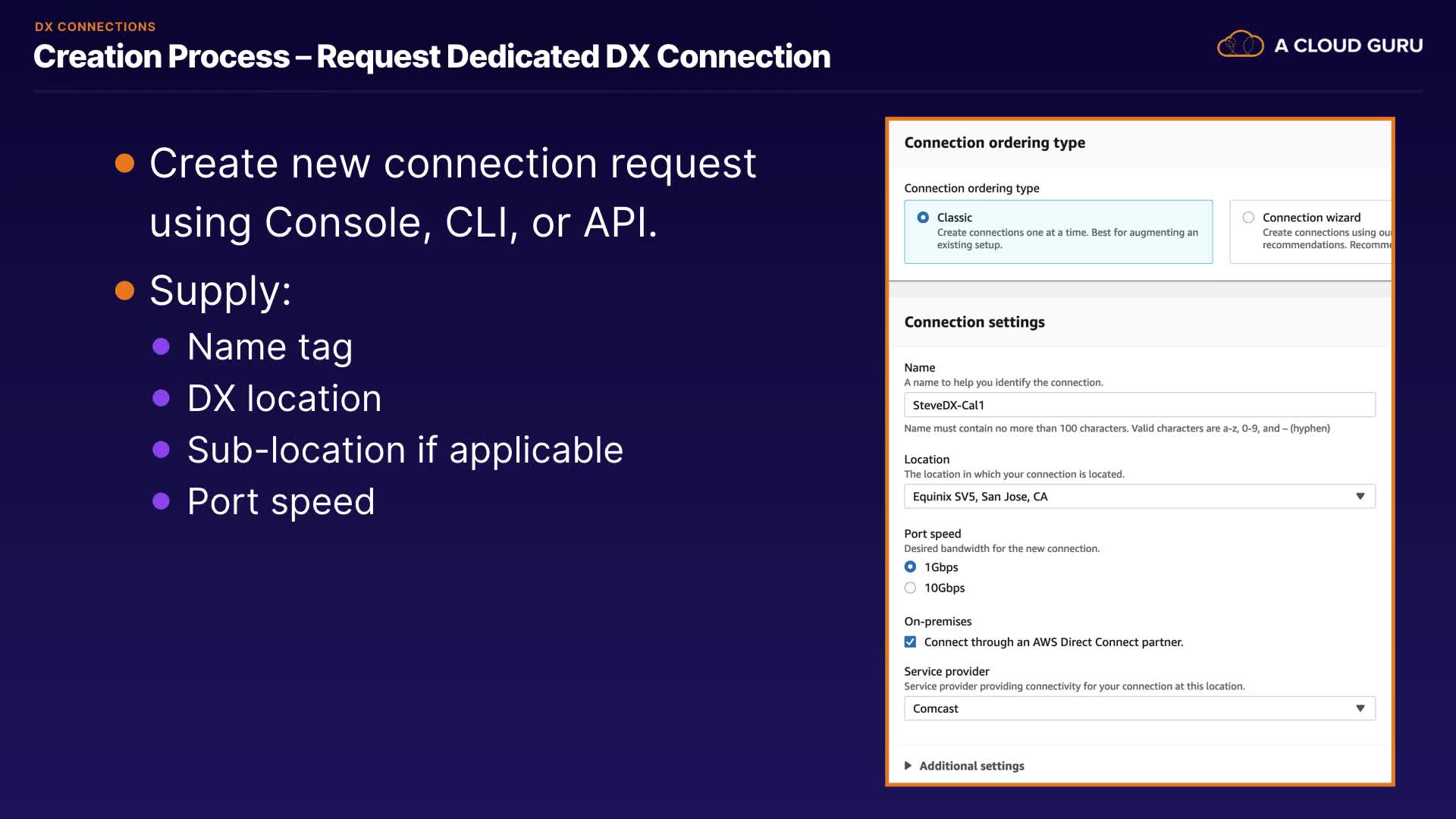Click the Name input field containing SteveDX-Cal1
Screen dimensions: 1456x819
1139,405
